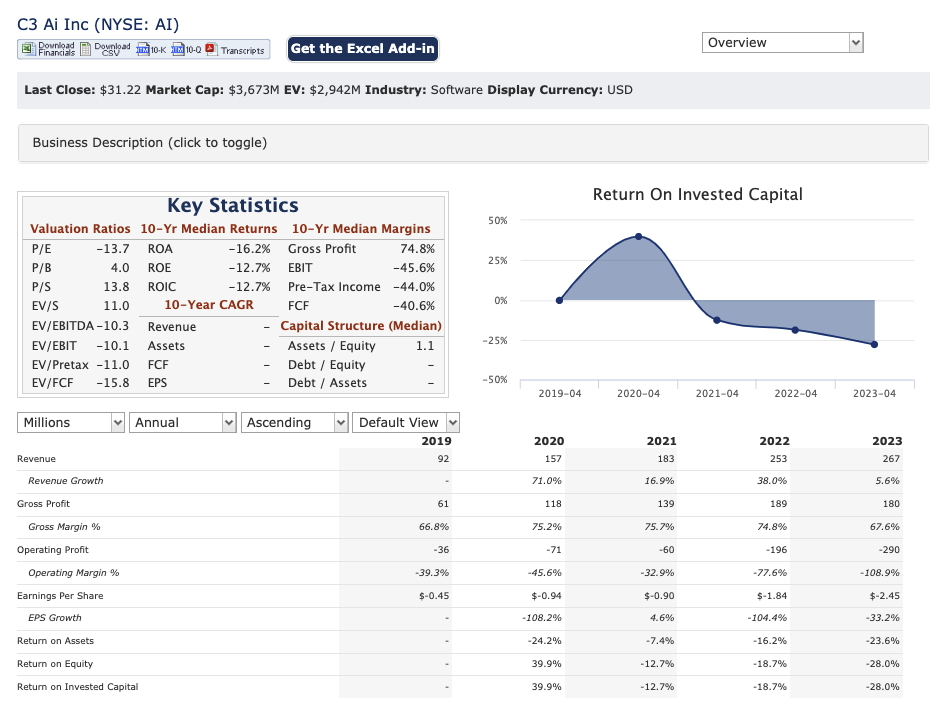Click the Transcripts PDF icon
Screen dimensions: 944x714
tap(211, 49)
